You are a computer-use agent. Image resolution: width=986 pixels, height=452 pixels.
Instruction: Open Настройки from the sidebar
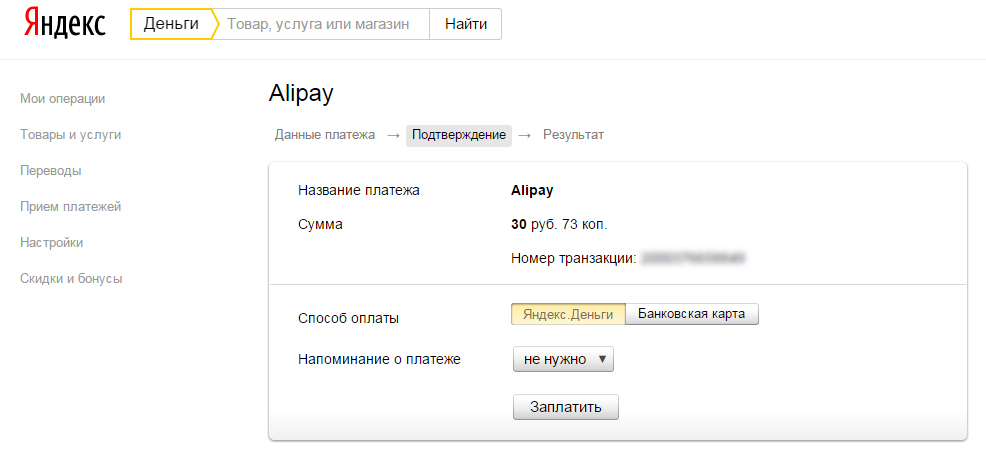point(52,242)
